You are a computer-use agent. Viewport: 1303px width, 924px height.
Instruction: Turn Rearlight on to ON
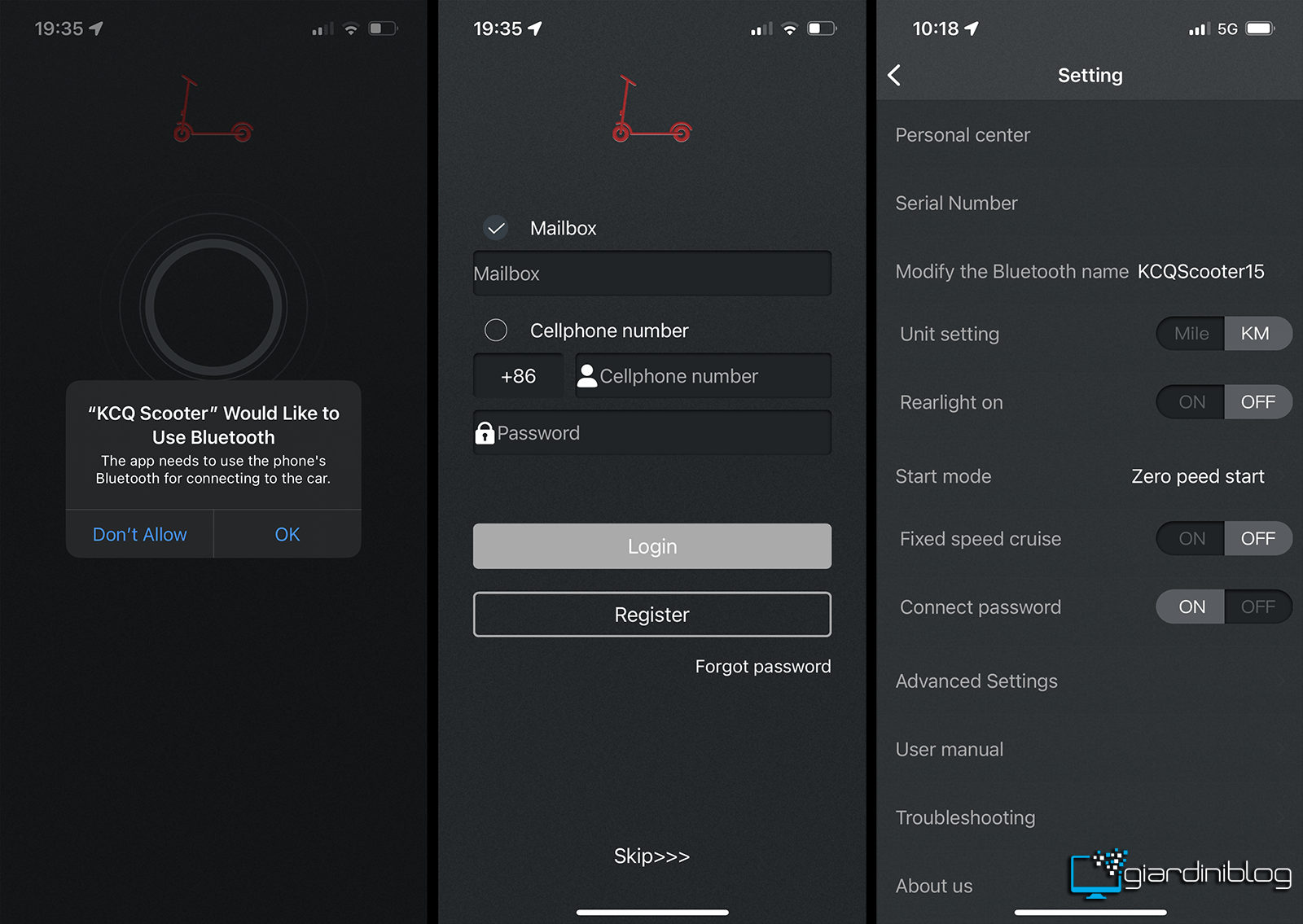coord(1191,402)
